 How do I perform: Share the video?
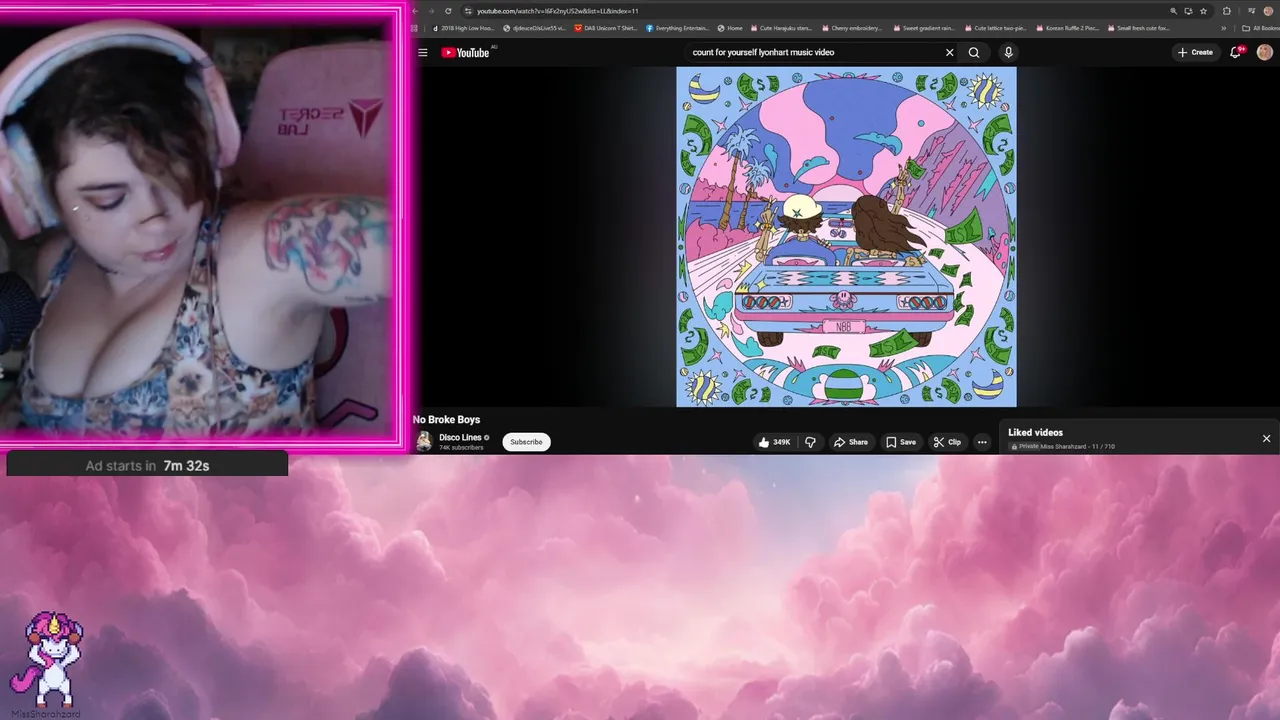tap(851, 442)
